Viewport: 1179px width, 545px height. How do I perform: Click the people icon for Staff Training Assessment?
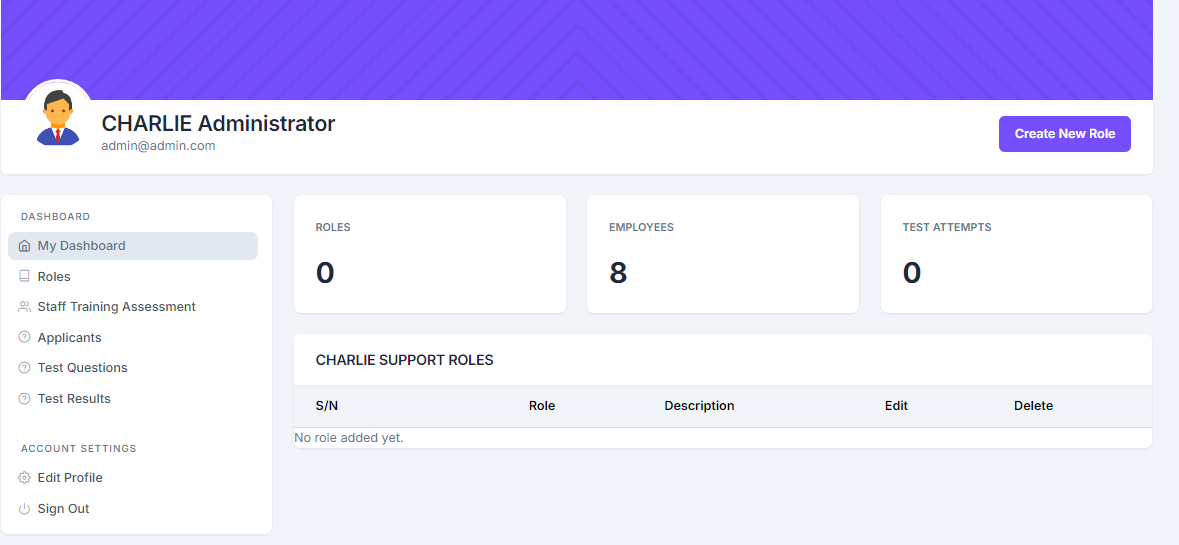coord(25,307)
